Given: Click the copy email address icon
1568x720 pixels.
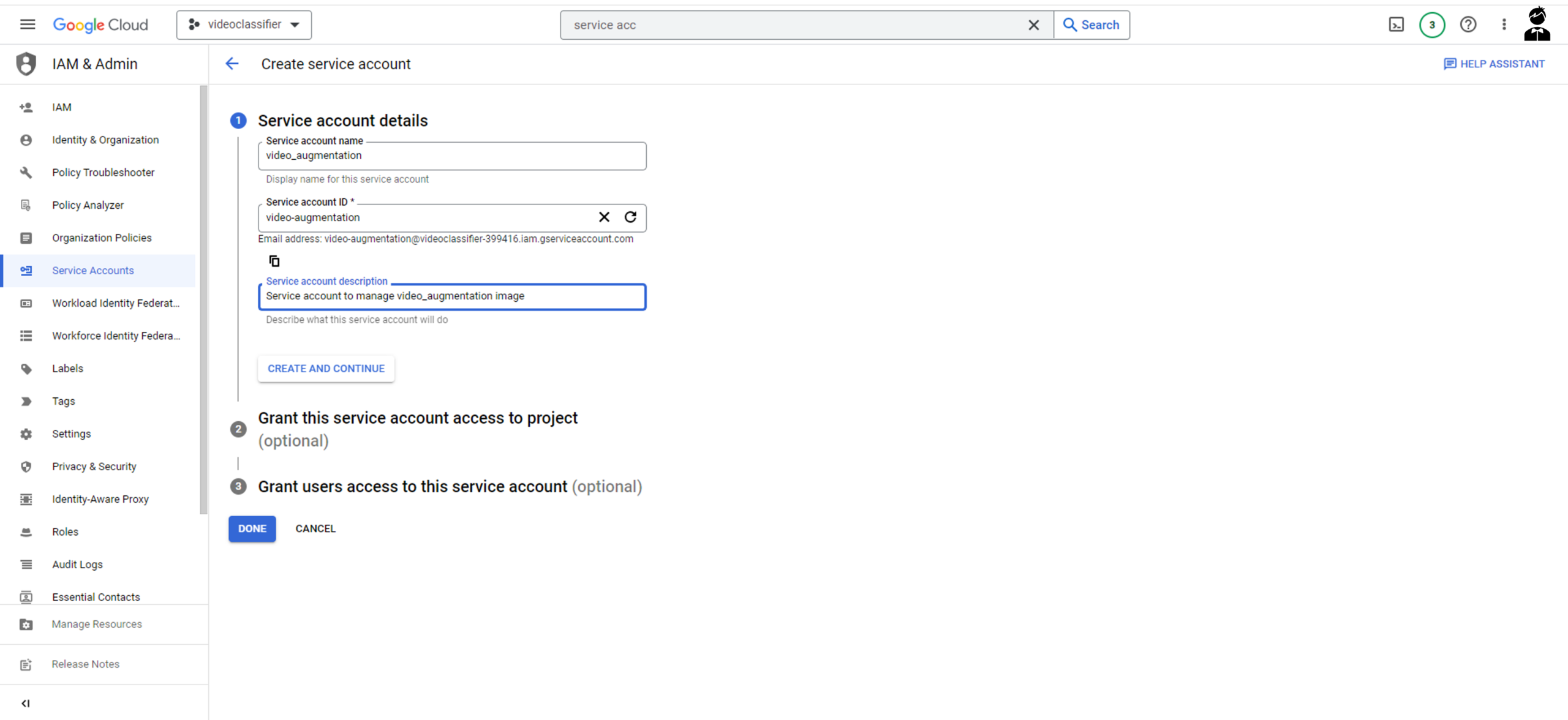Looking at the screenshot, I should [x=274, y=261].
